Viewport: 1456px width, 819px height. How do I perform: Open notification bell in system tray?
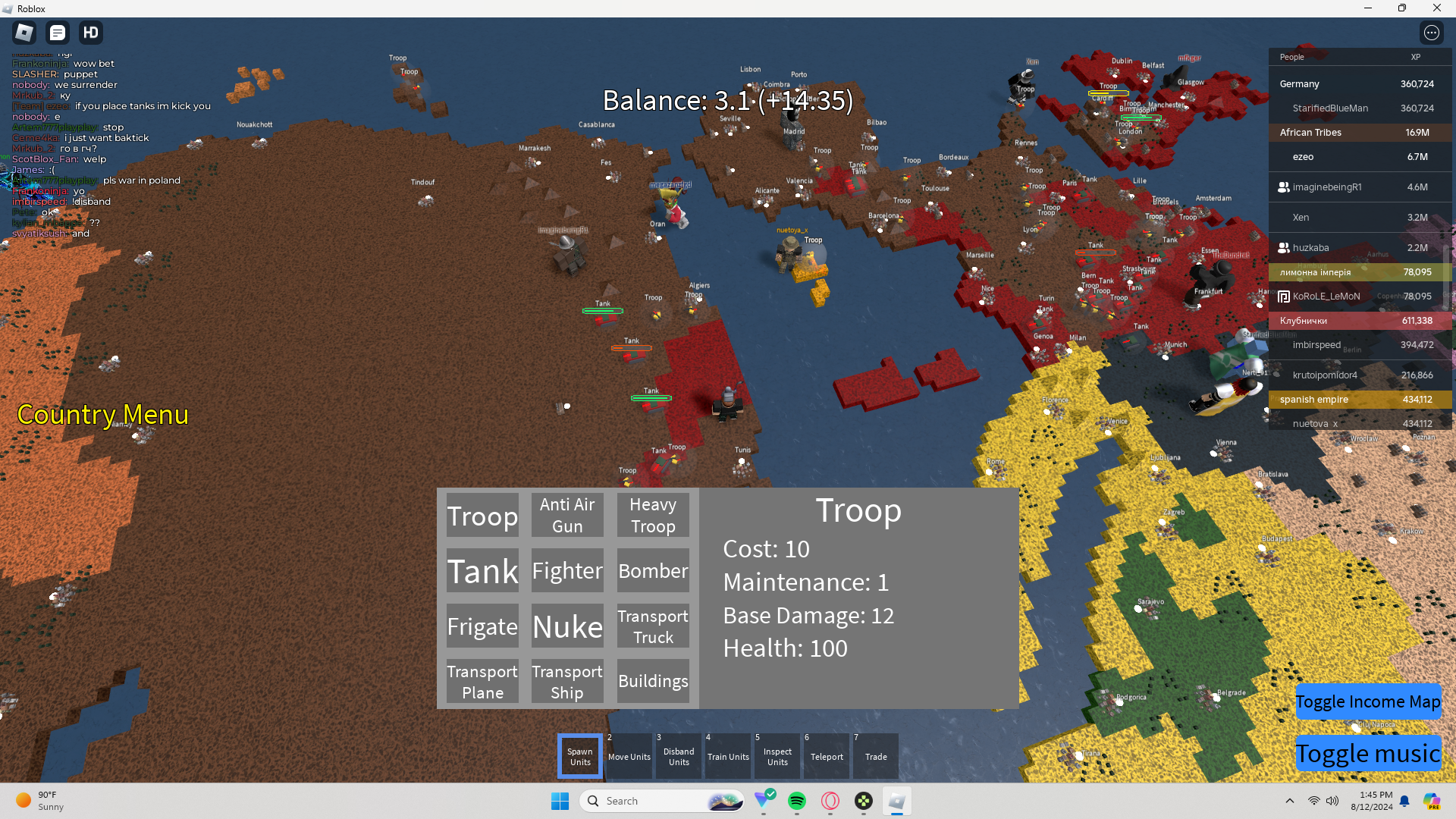(1404, 801)
